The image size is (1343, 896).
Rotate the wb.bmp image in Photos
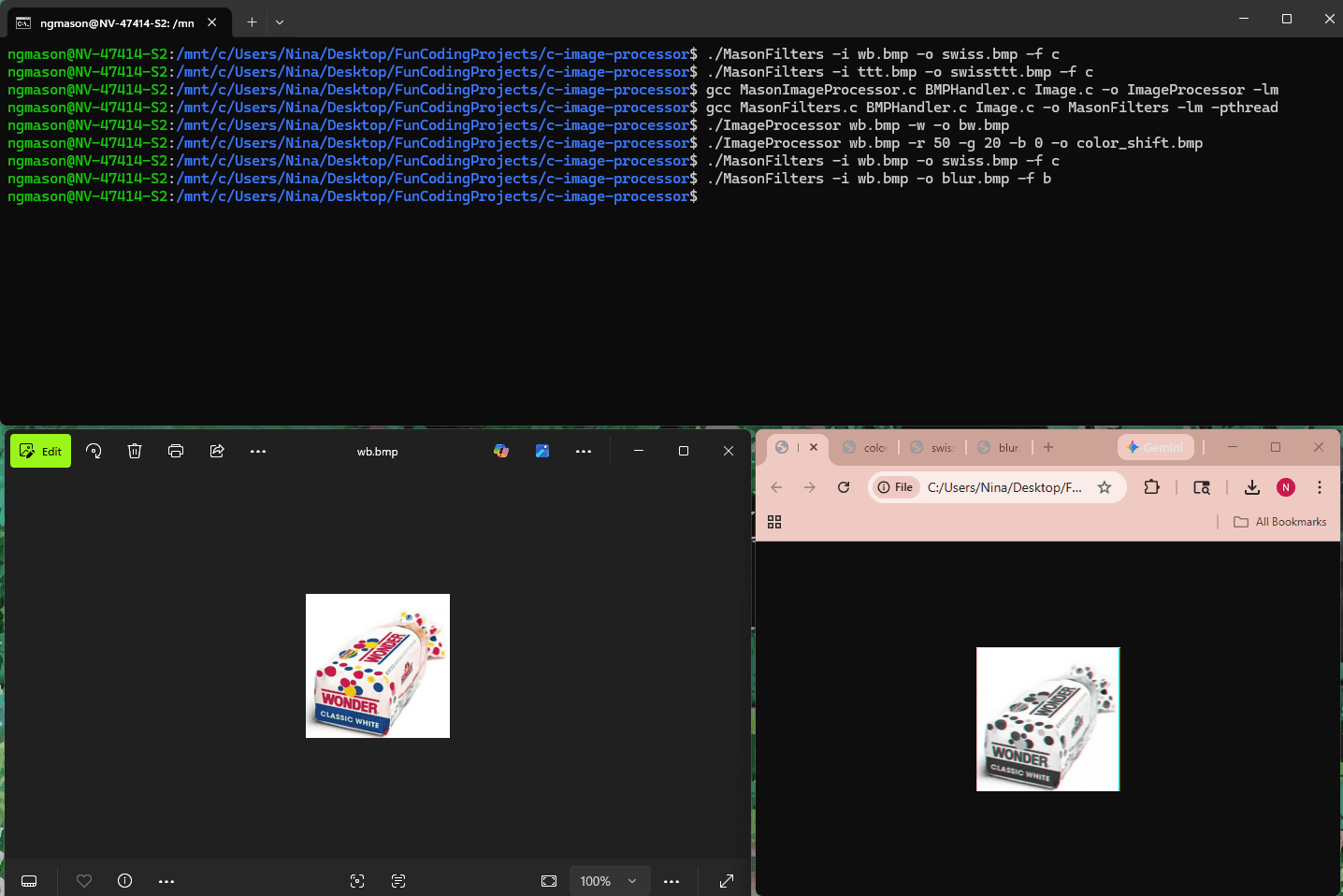[94, 451]
